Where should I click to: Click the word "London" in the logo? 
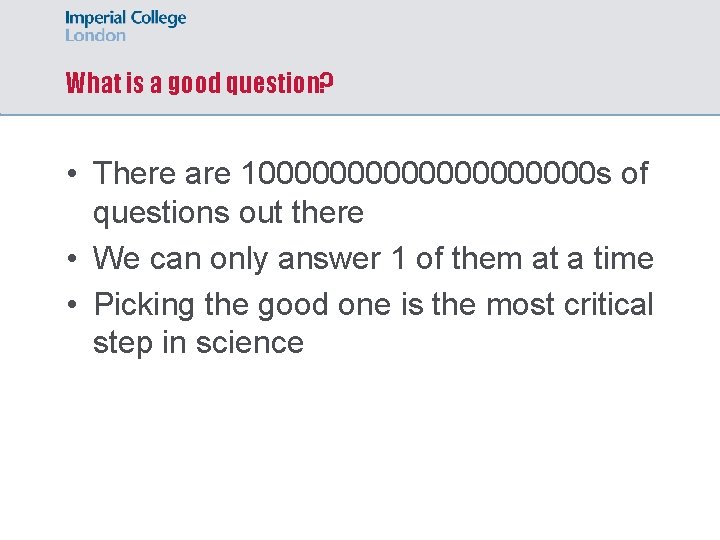pyautogui.click(x=96, y=35)
